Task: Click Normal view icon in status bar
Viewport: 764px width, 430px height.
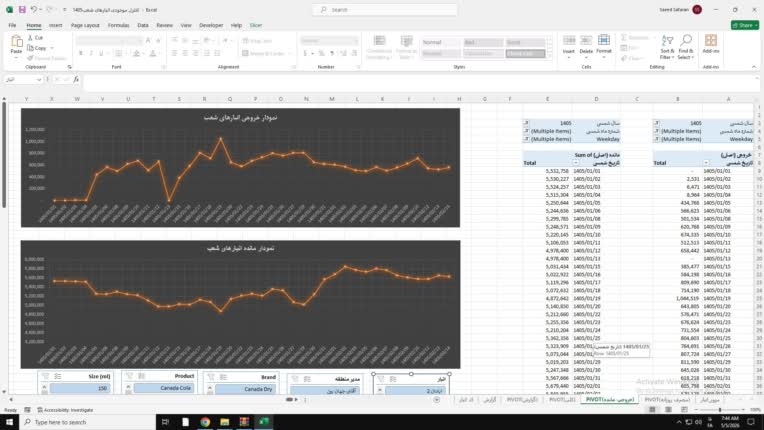Action: point(652,410)
